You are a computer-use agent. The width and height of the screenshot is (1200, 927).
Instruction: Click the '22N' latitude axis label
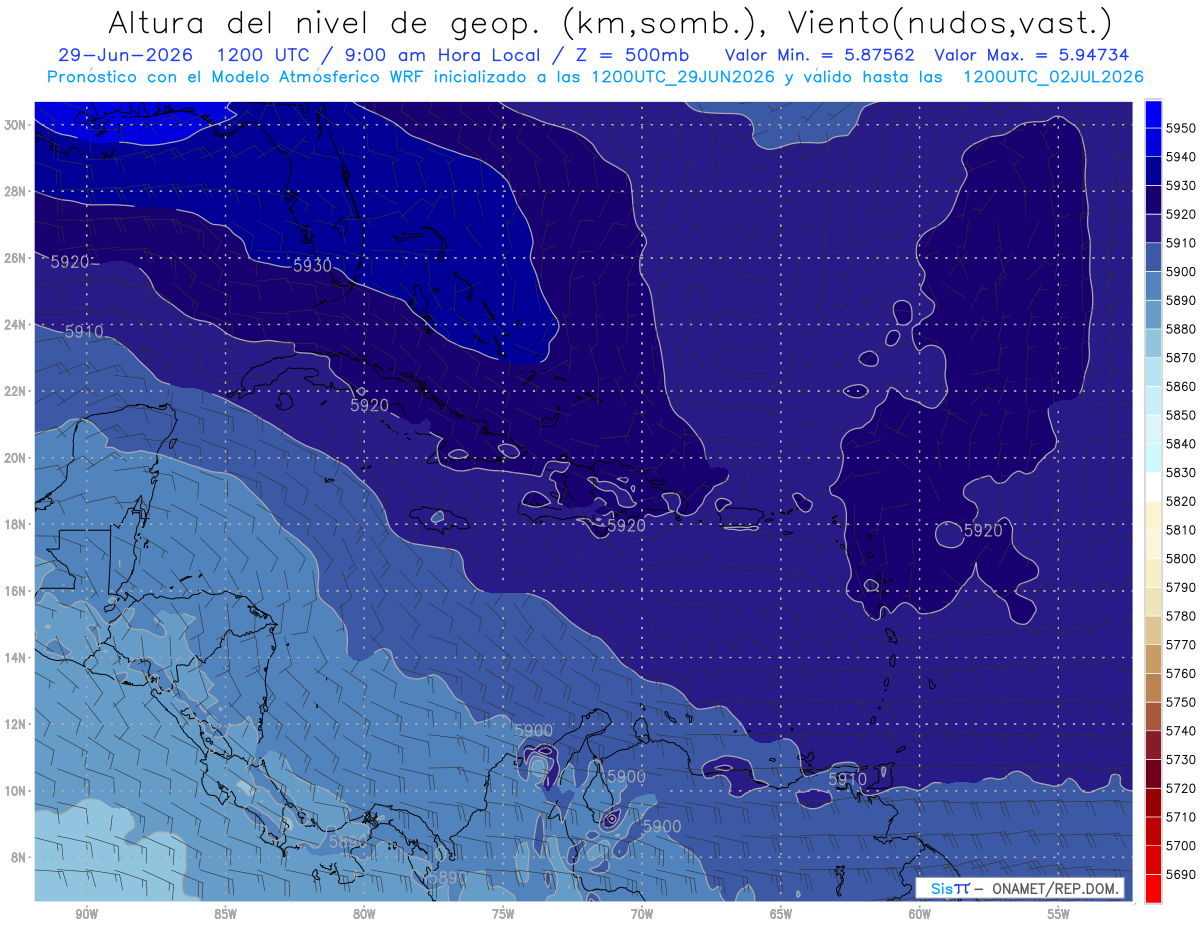(15, 391)
